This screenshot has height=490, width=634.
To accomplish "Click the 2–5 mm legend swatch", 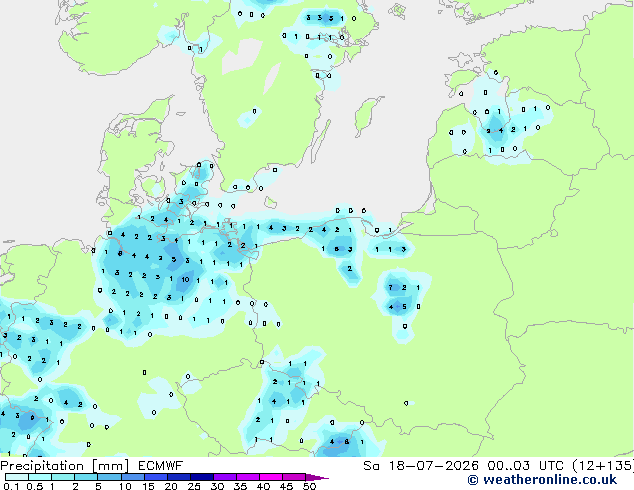I will point(86,477).
